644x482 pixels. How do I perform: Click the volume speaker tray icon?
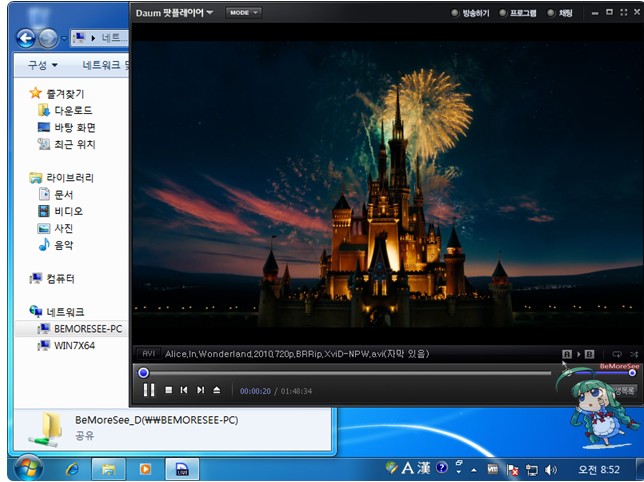551,470
